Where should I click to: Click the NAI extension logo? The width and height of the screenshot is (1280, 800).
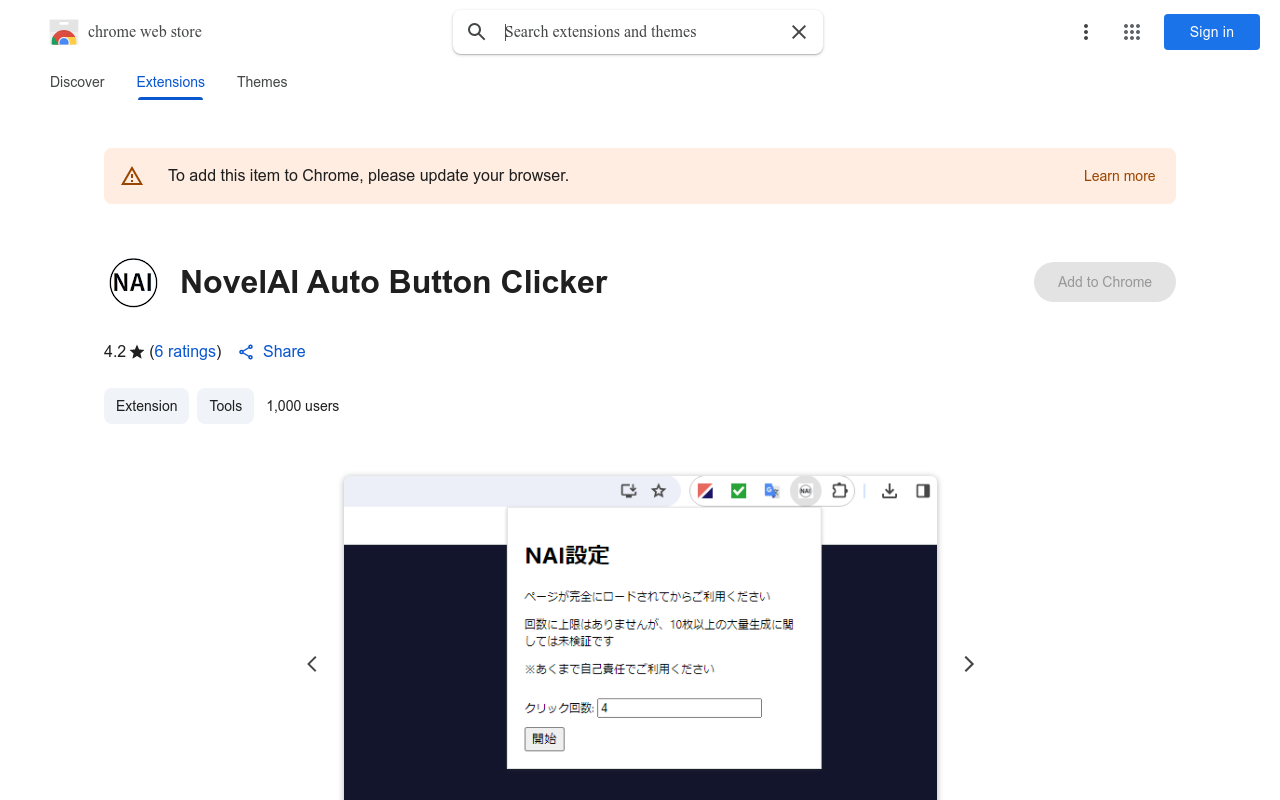133,282
